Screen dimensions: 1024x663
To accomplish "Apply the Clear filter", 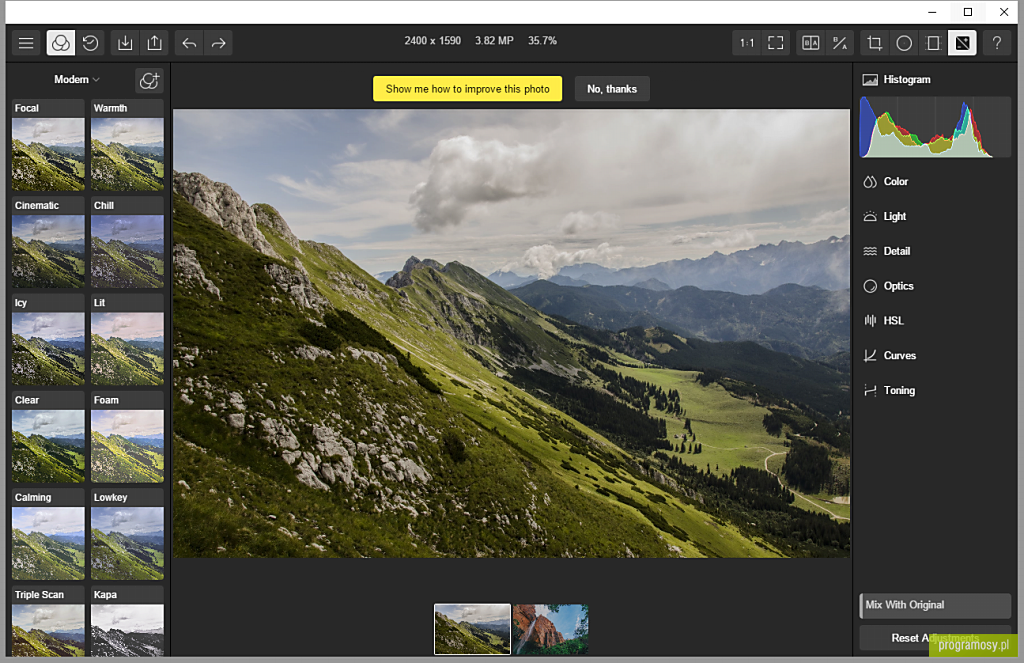I will pyautogui.click(x=48, y=438).
